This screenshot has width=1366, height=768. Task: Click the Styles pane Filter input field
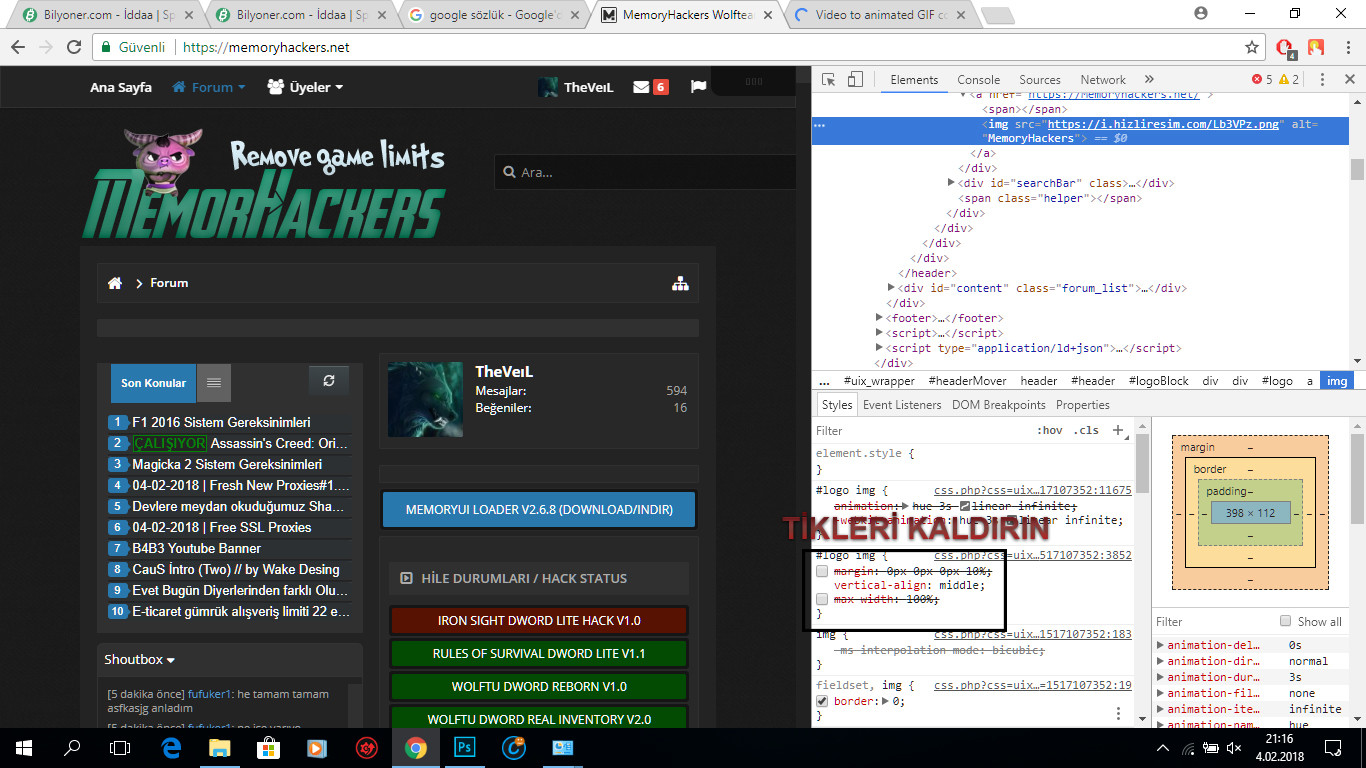coord(920,431)
